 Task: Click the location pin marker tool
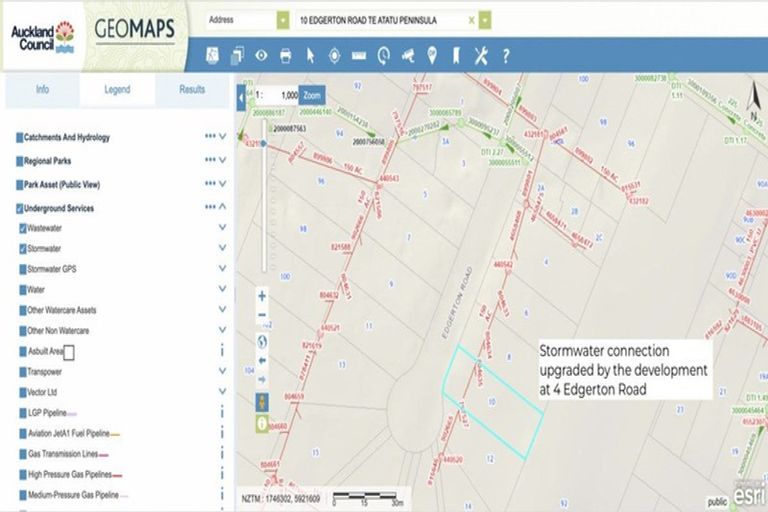pyautogui.click(x=432, y=56)
